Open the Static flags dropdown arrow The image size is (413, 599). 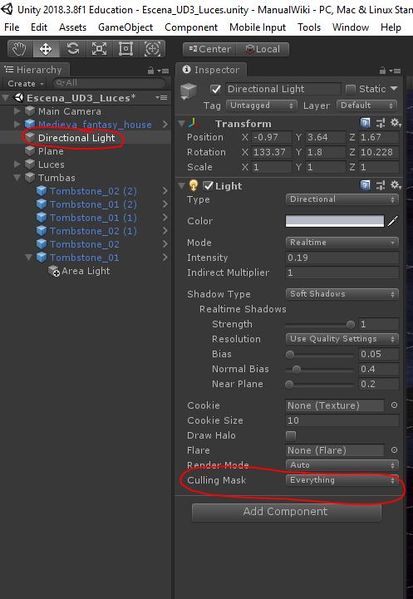coord(394,89)
